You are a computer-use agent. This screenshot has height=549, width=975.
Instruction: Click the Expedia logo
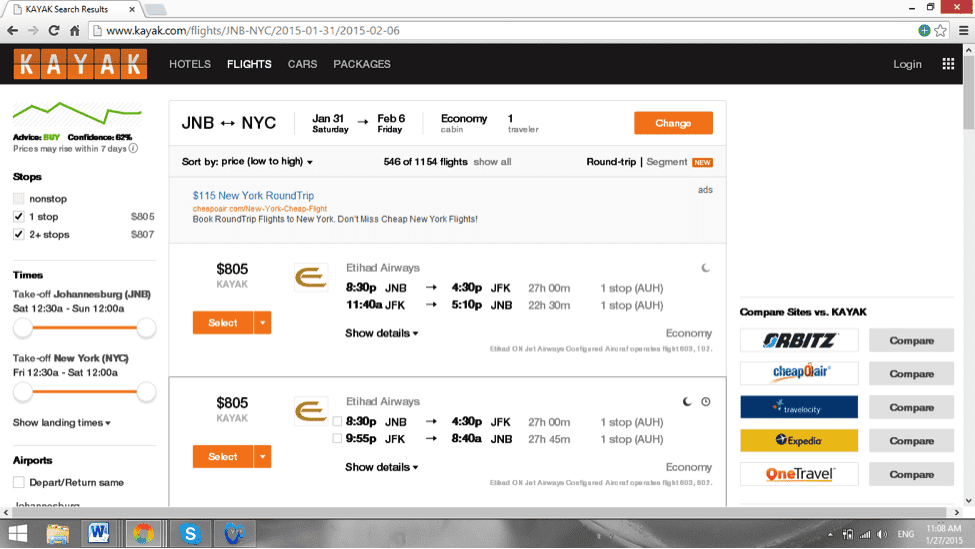pos(799,440)
